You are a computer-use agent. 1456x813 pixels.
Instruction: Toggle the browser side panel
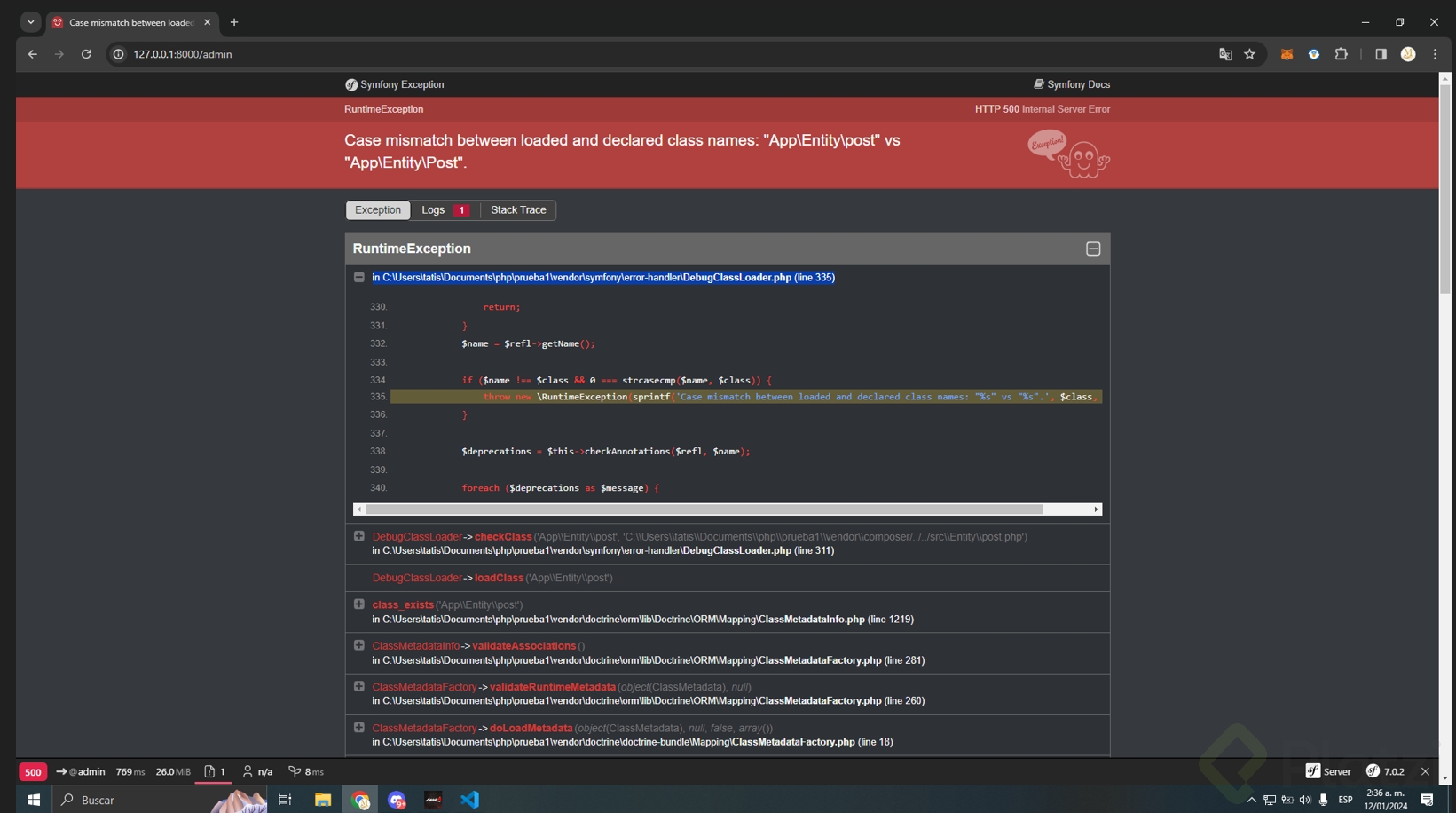(x=1381, y=54)
